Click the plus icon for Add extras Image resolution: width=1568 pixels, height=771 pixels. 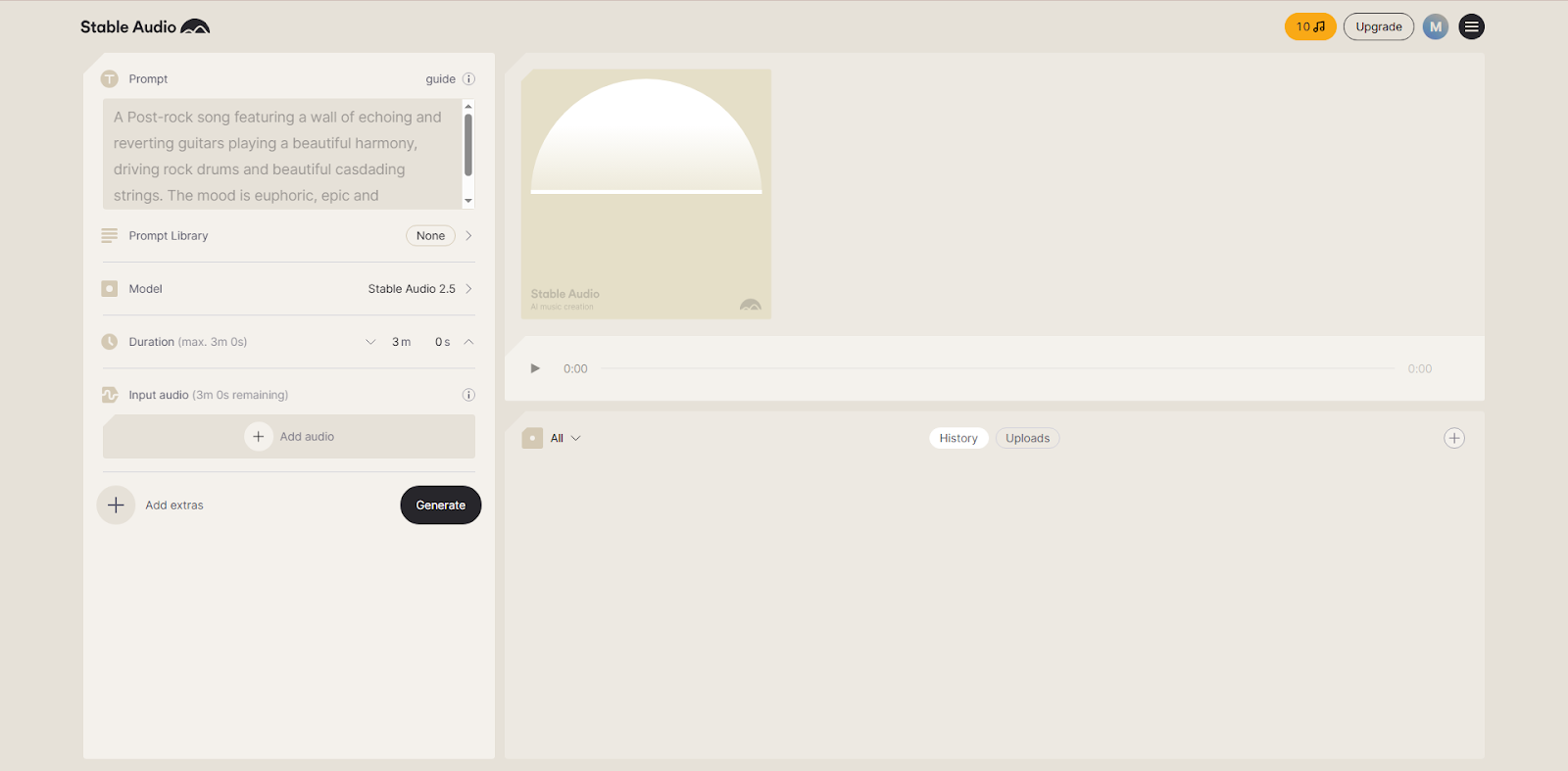[x=116, y=506]
